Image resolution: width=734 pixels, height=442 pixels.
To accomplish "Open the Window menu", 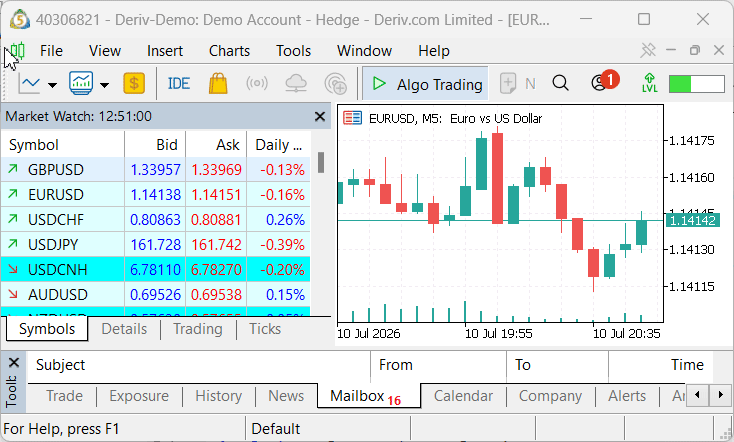I will [364, 51].
